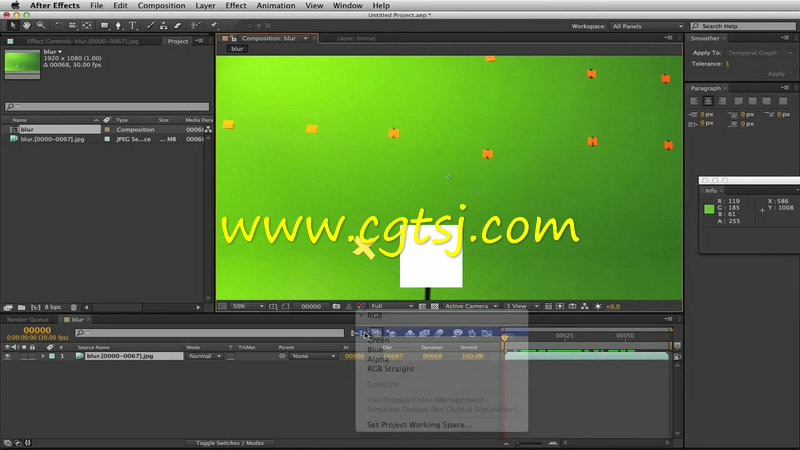Screen dimensions: 800x450
Task: Select the Brush tool
Action: 151,25
